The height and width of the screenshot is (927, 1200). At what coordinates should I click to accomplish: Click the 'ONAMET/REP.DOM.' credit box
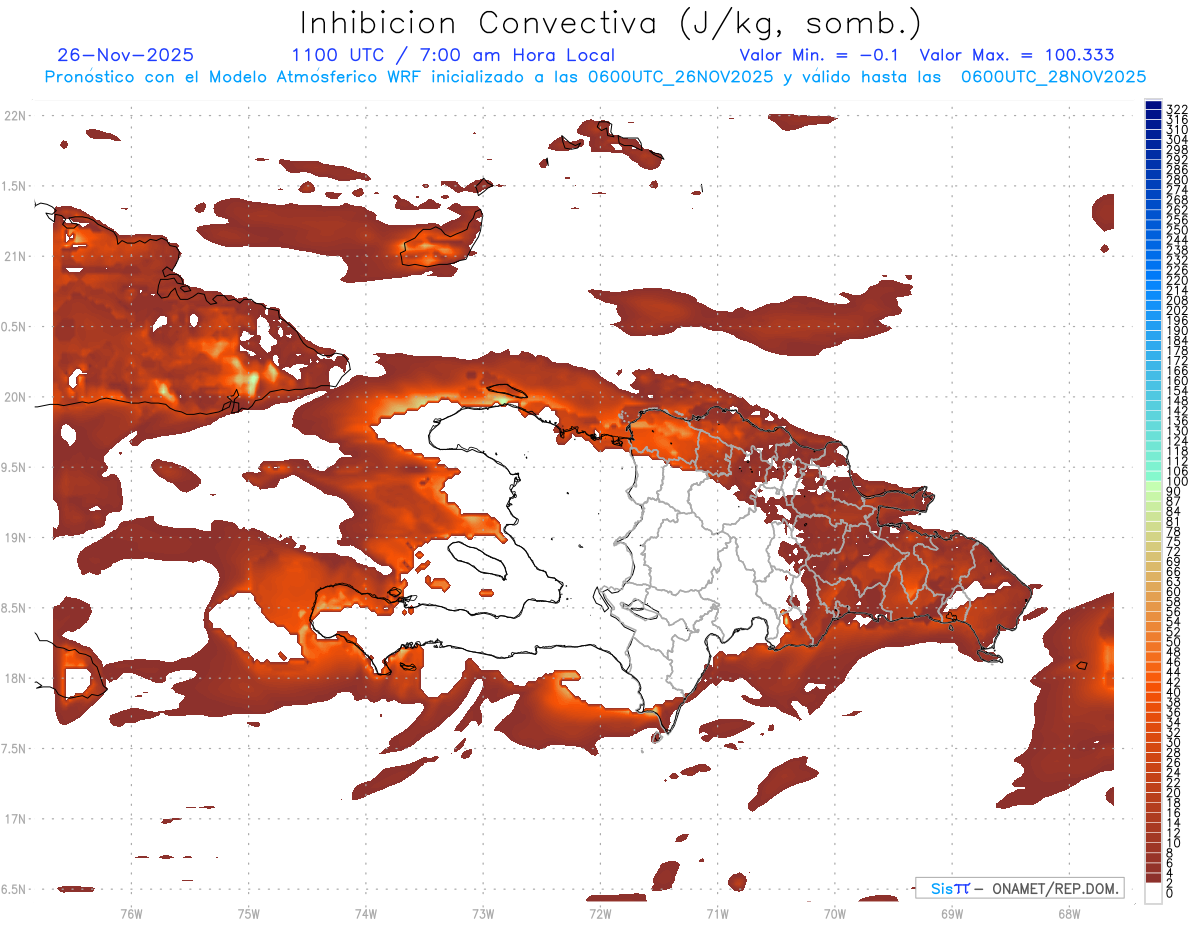pyautogui.click(x=1019, y=888)
